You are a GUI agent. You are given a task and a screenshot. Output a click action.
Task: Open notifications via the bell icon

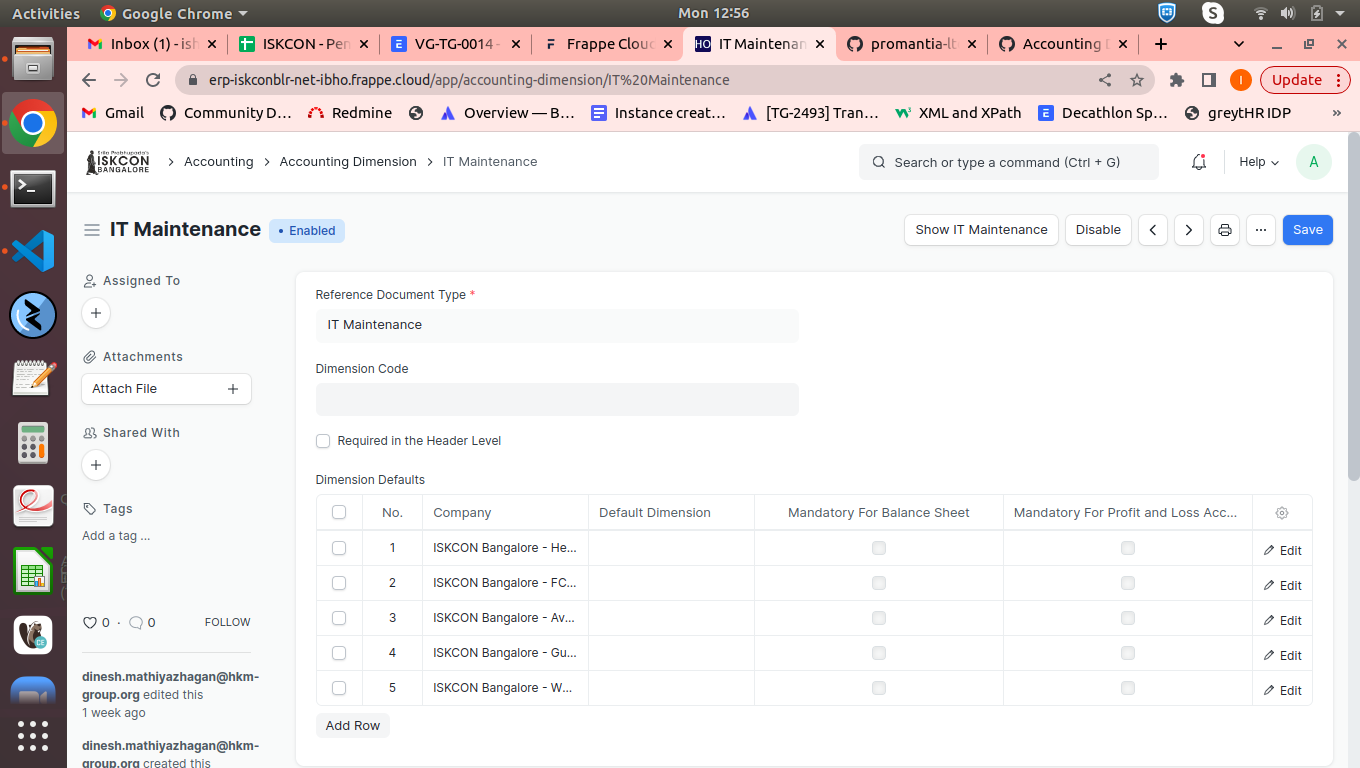1198,162
